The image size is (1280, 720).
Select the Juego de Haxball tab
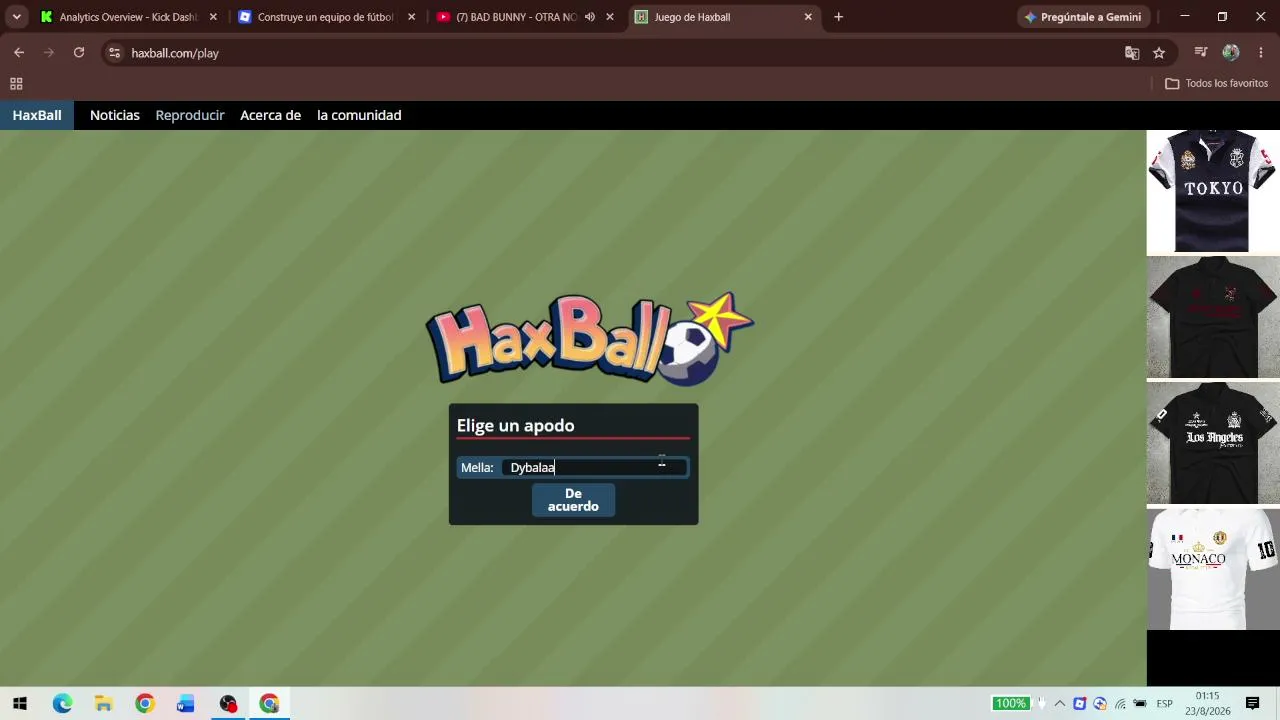pos(723,17)
